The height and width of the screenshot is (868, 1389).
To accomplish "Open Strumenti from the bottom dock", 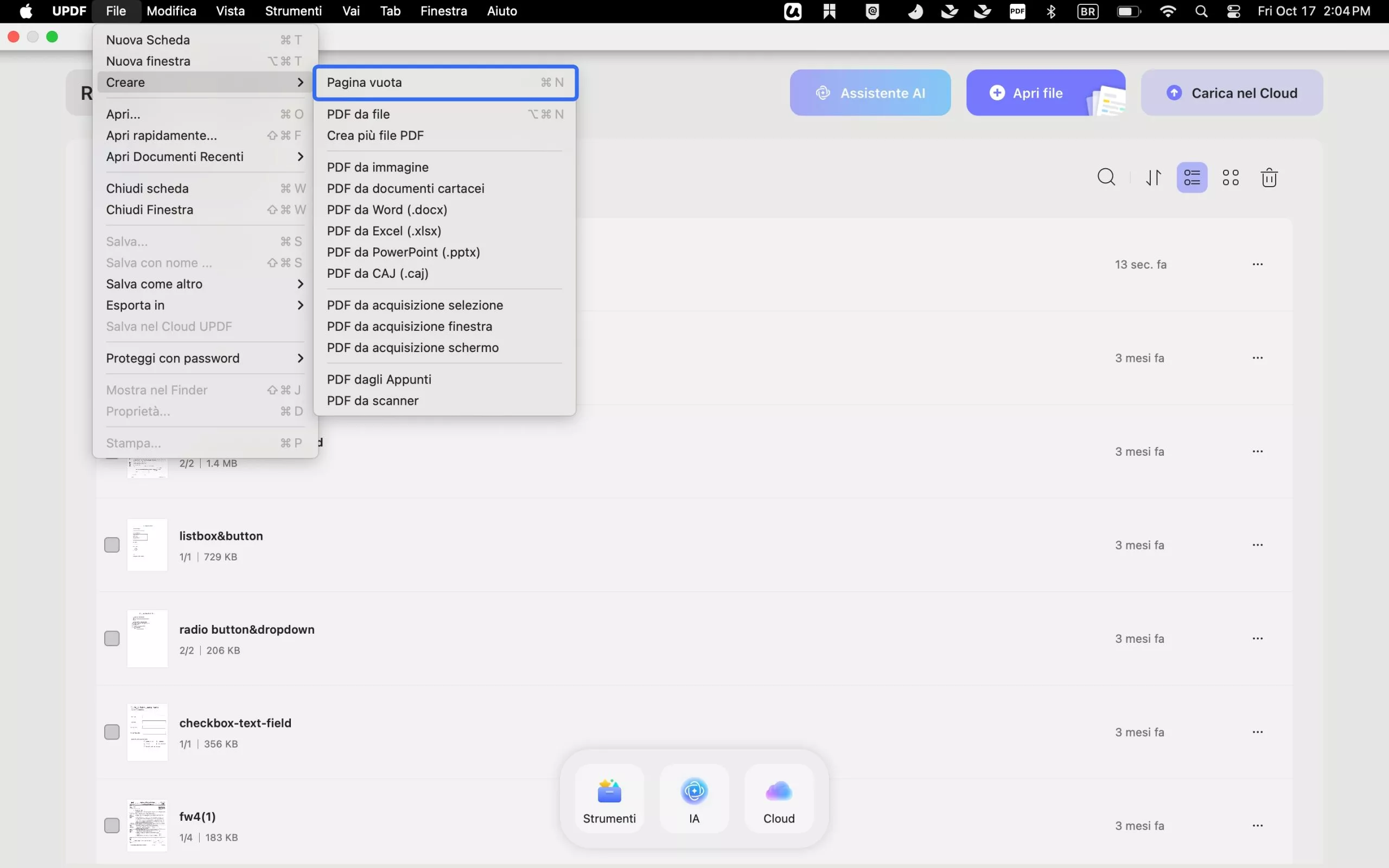I will [609, 798].
